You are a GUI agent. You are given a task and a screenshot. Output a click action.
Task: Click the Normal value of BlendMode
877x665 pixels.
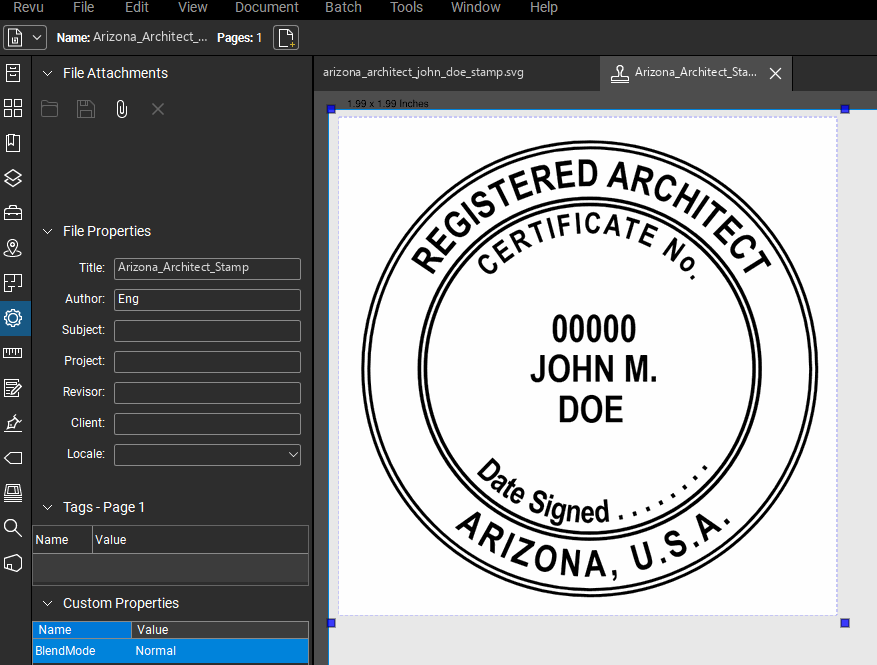(x=155, y=651)
